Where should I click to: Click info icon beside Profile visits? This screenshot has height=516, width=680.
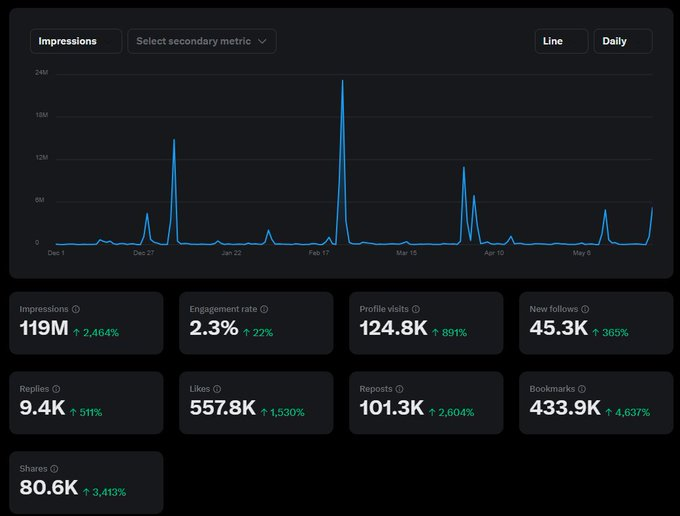[415, 310]
